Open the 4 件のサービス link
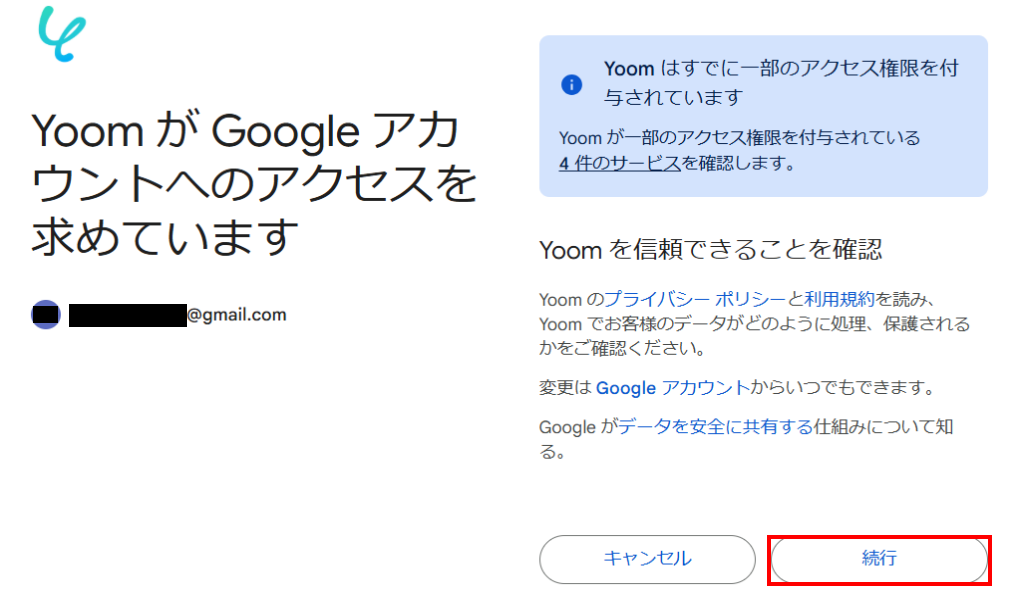Screen dimensions: 1017x589 point(620,163)
